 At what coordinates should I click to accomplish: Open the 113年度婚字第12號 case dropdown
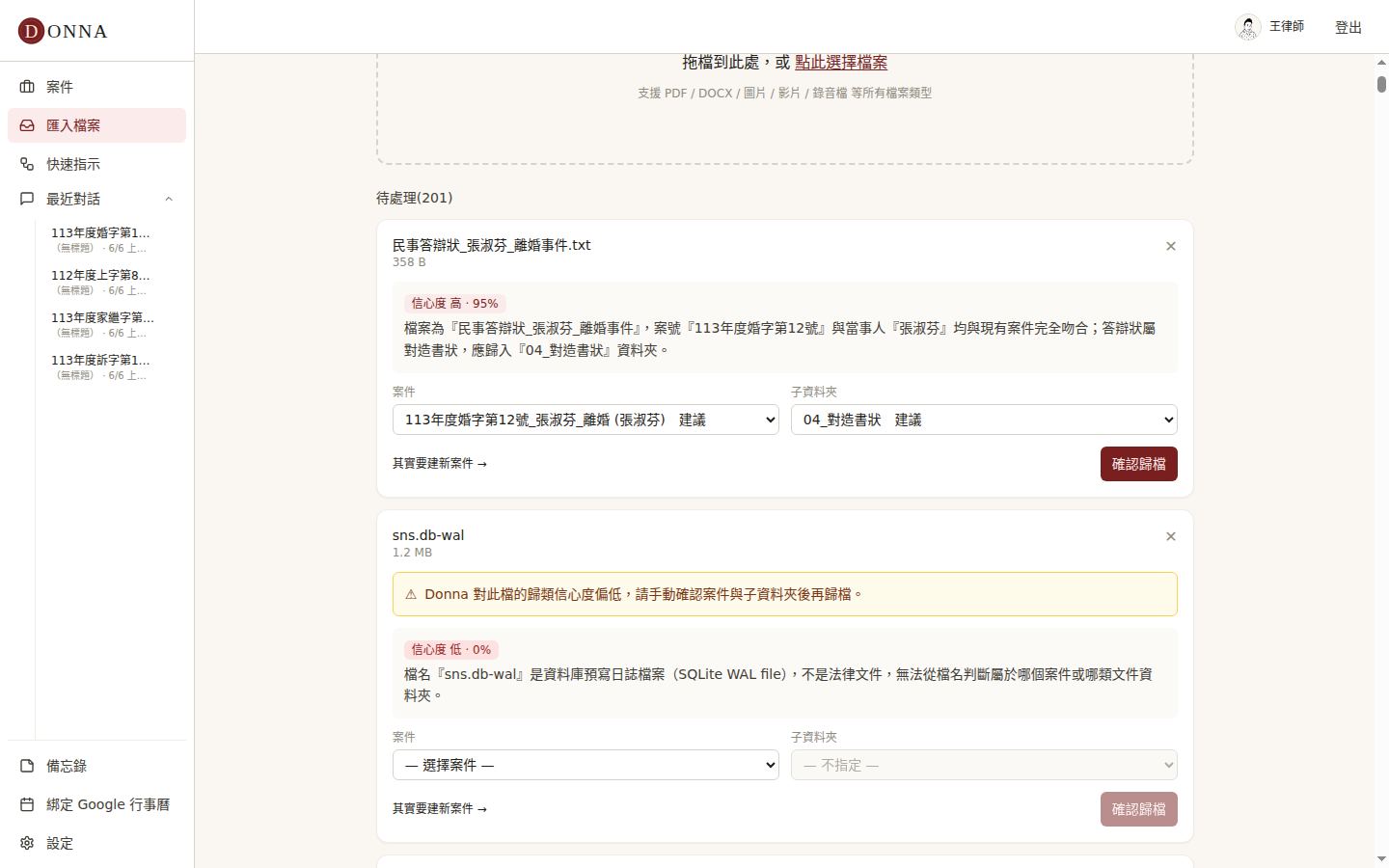pos(586,420)
